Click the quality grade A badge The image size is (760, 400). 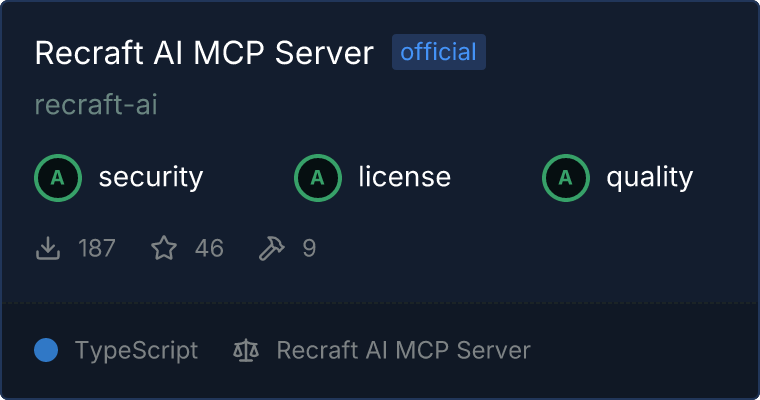pyautogui.click(x=566, y=178)
